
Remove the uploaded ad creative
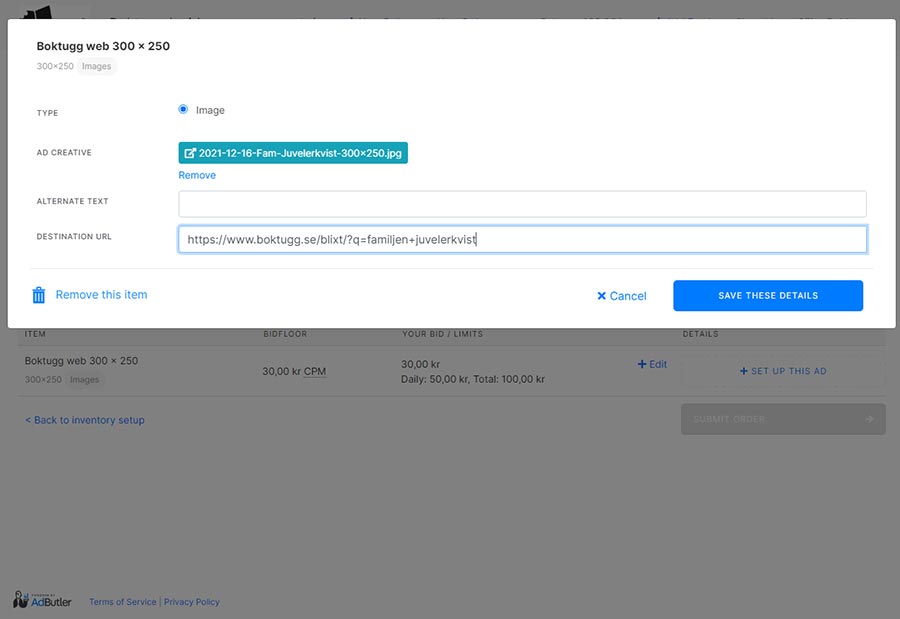pyautogui.click(x=197, y=175)
